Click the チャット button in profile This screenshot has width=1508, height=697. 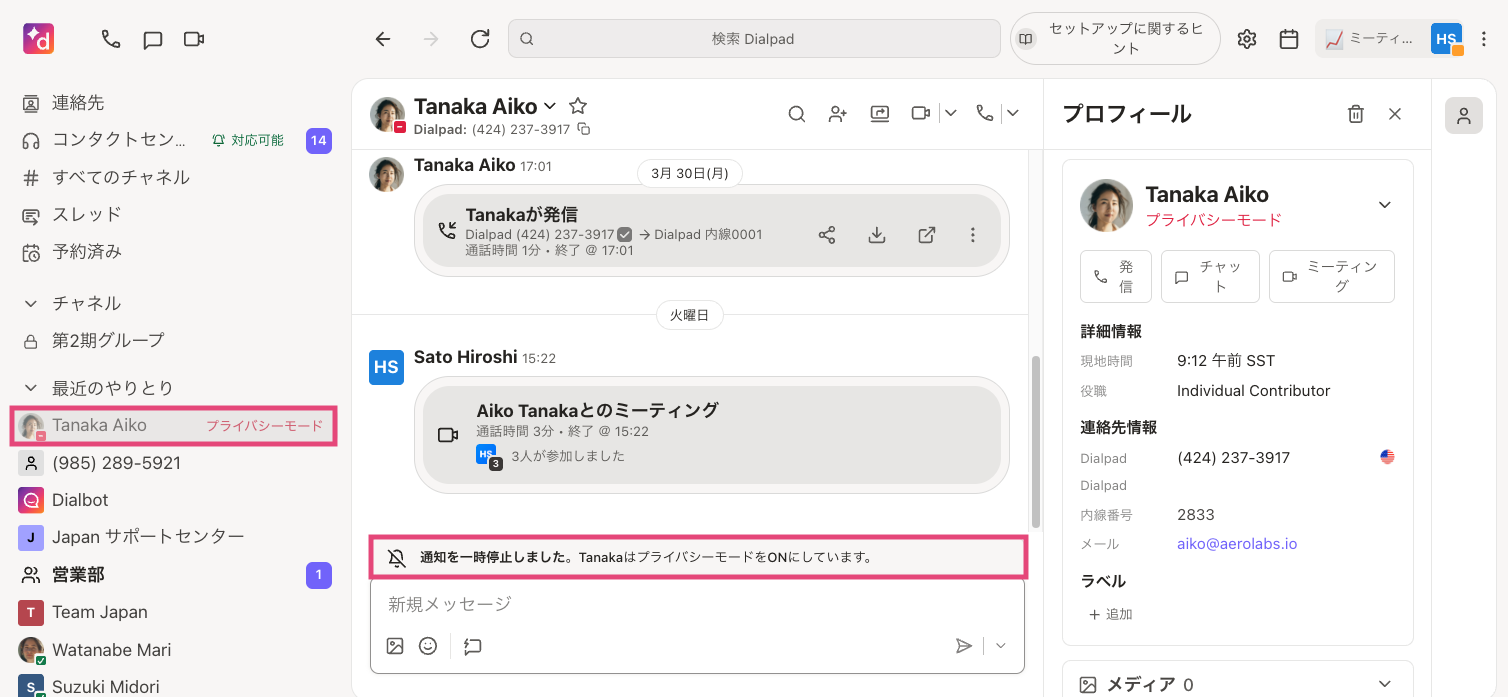coord(1210,276)
